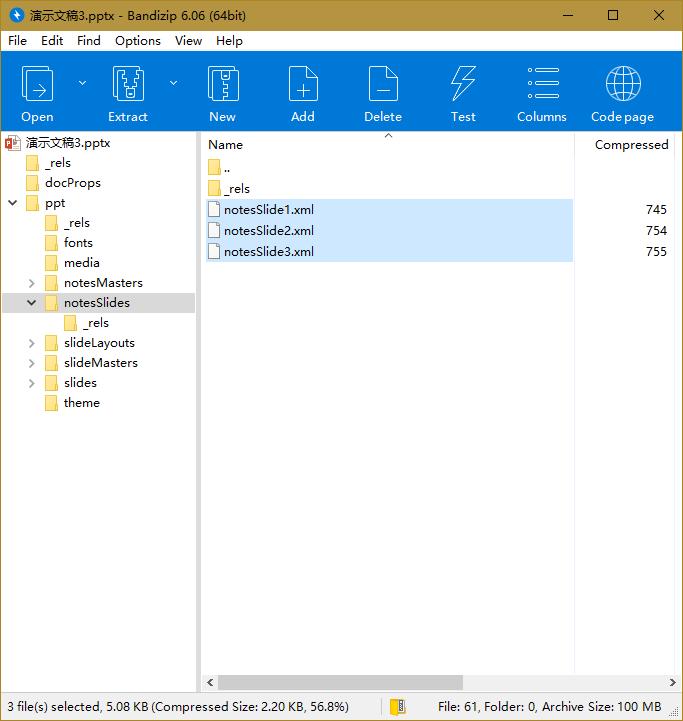
Task: Expand the slideLayouts folder node
Action: click(x=32, y=343)
